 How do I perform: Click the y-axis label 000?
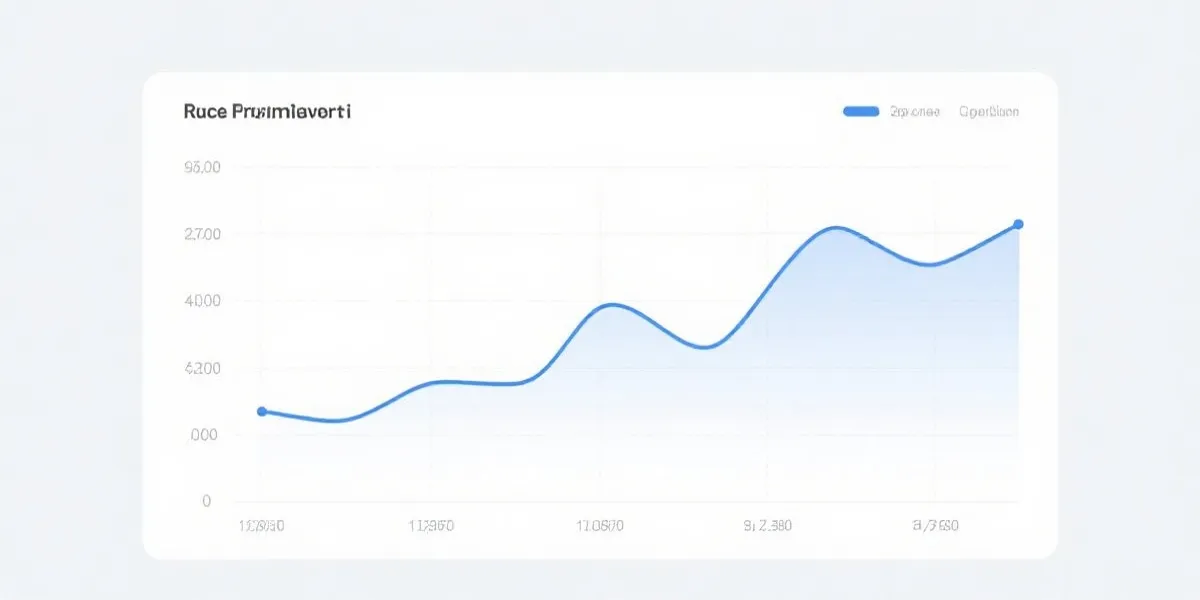point(203,435)
